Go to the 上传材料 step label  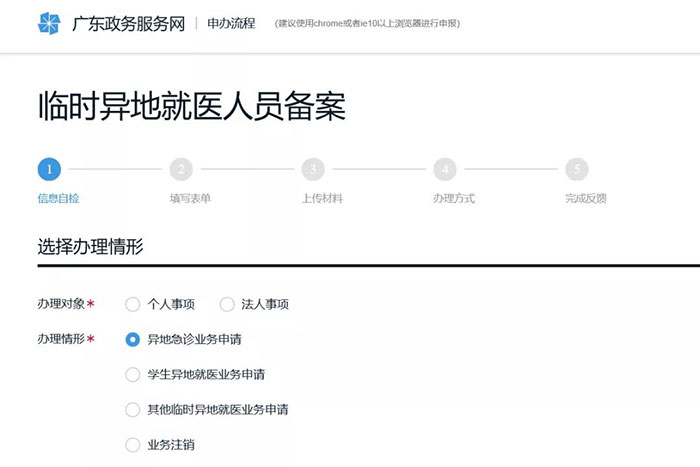[x=322, y=198]
